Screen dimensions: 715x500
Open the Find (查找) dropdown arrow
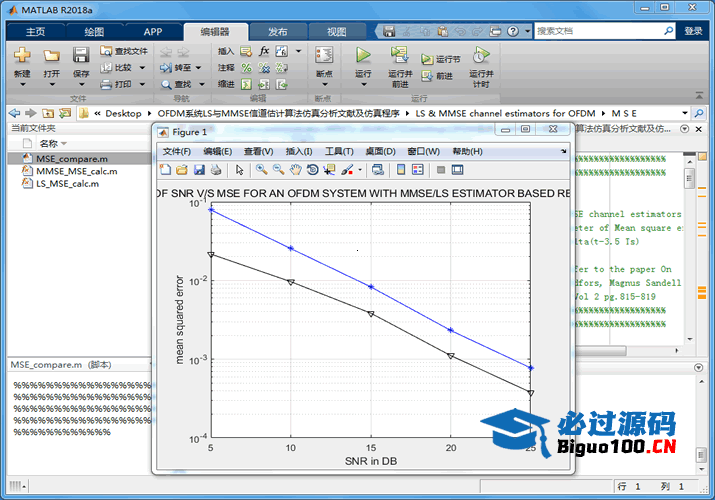pos(202,84)
